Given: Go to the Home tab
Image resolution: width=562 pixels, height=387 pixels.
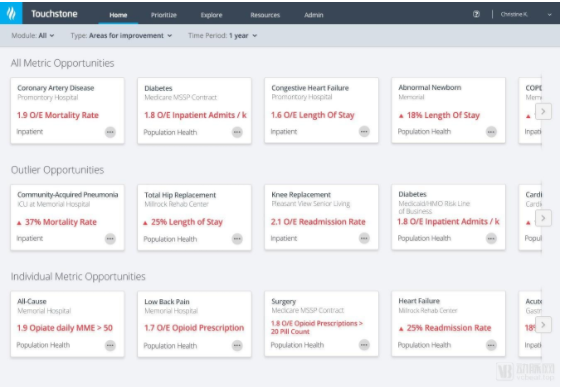Looking at the screenshot, I should pos(118,15).
